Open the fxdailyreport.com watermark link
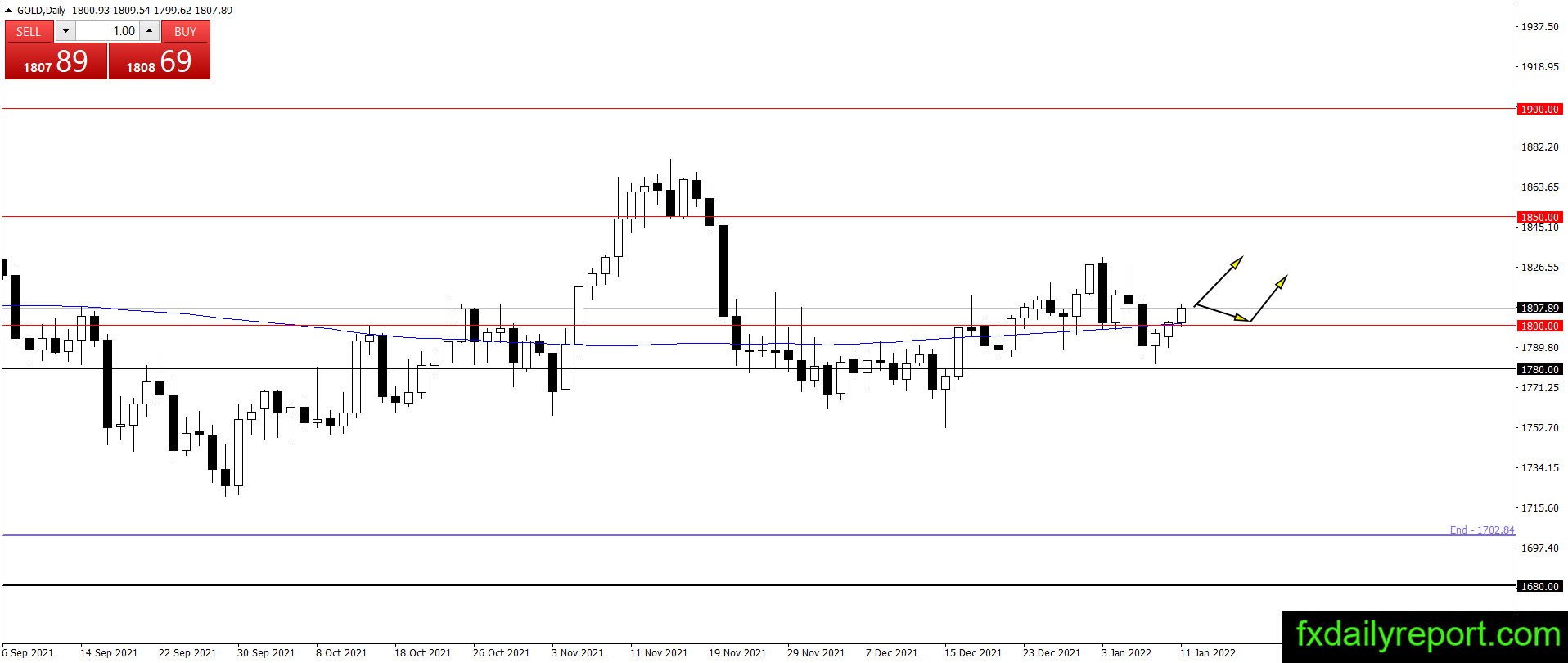 click(x=1428, y=636)
